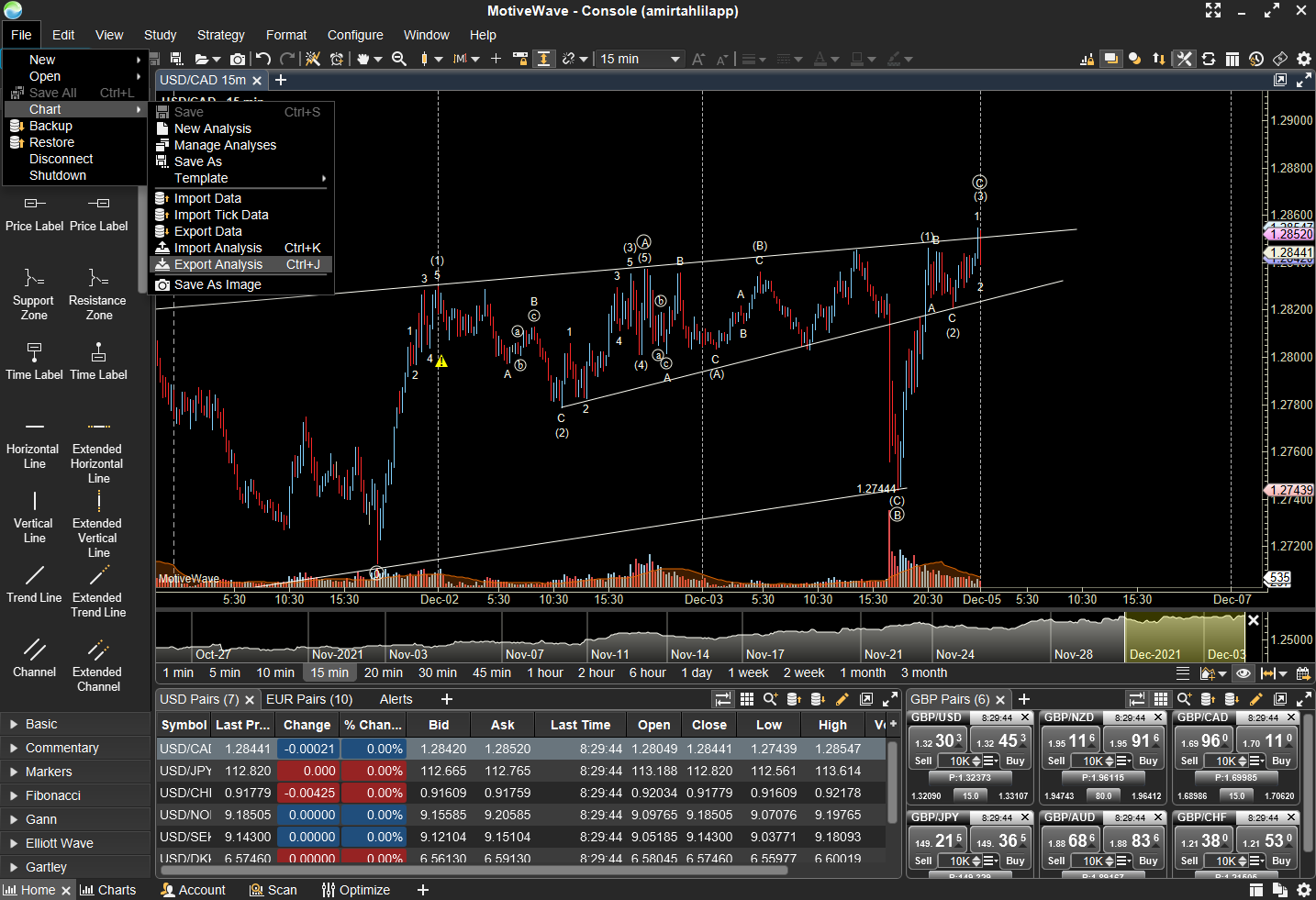Screen dimensions: 1316x900
Task: Select the Trend Line drawing tool
Action: point(34,583)
